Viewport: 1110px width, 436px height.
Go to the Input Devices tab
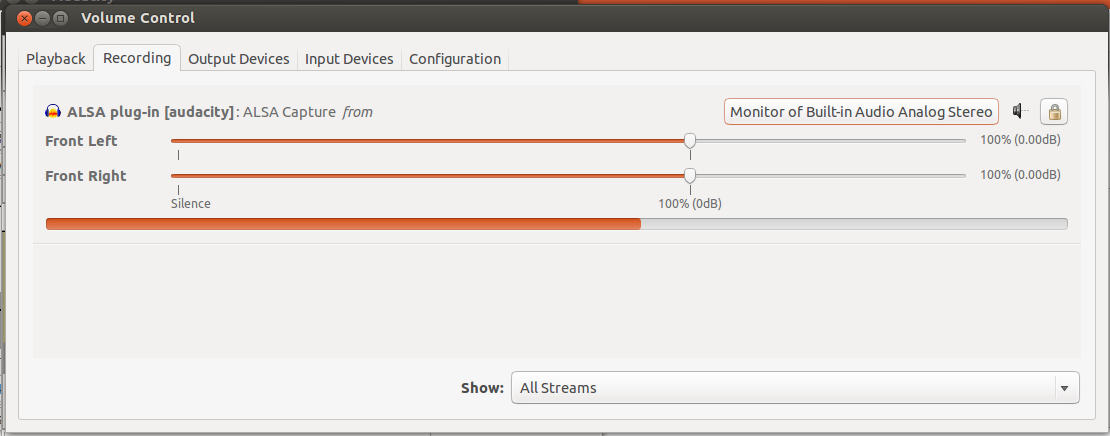349,59
